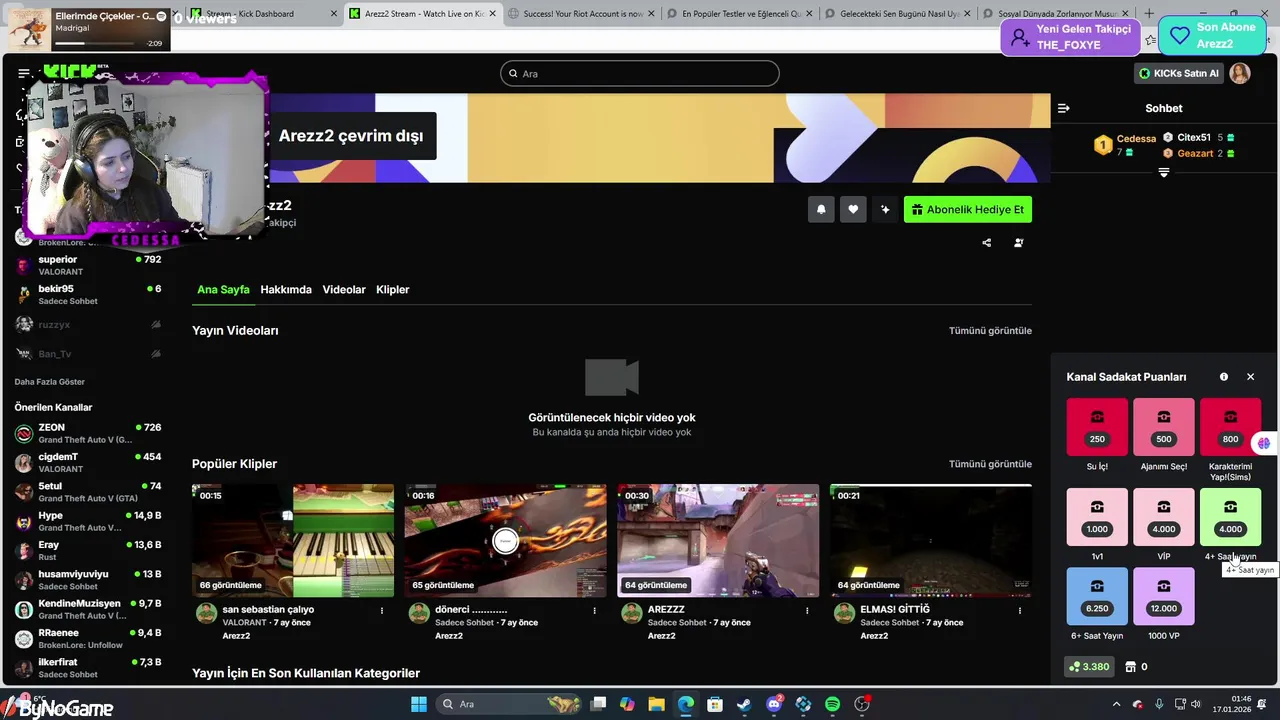Screen dimensions: 1280x720
Task: Open the Videolar tab
Action: point(344,289)
